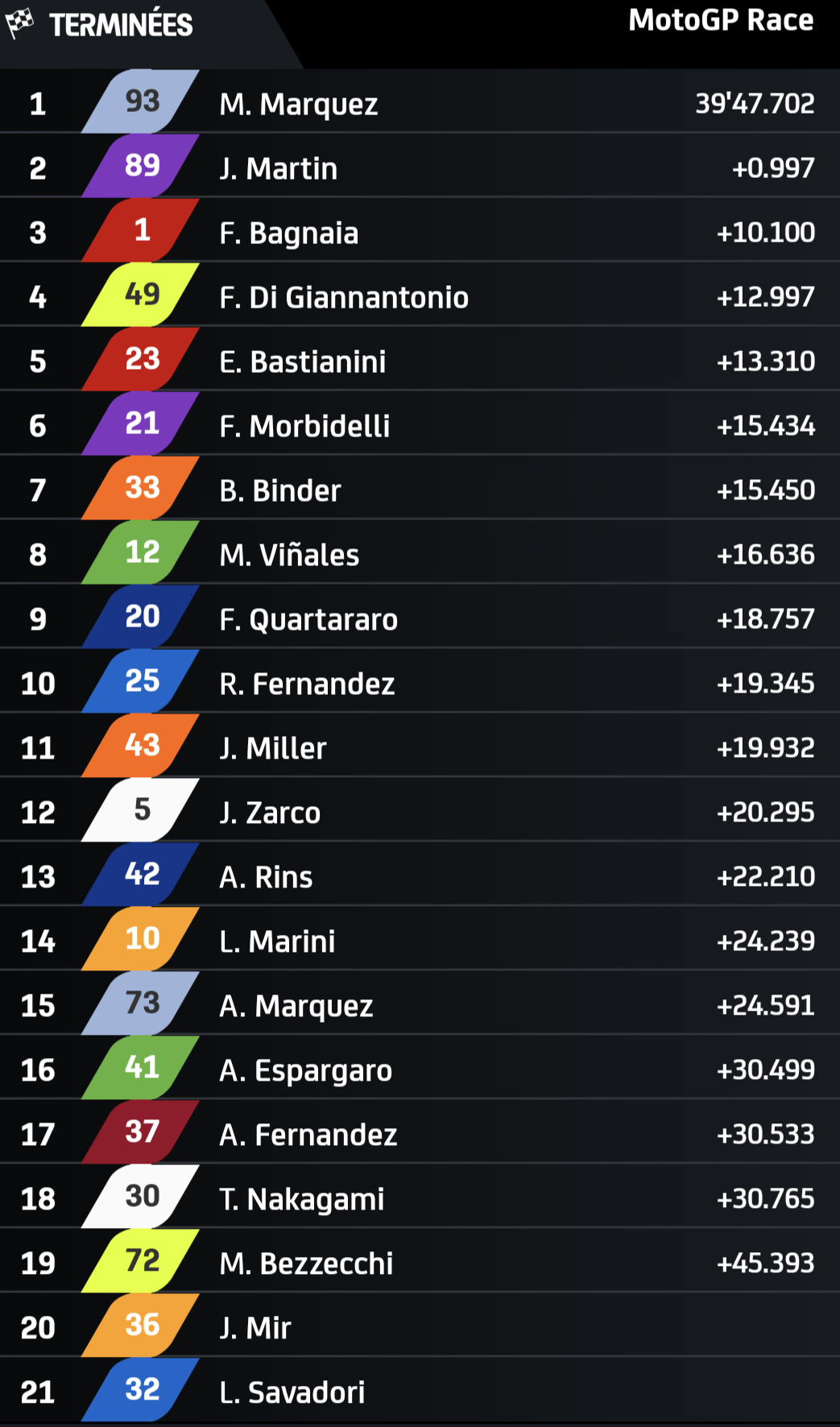
Task: Click green number 12 badge
Action: (141, 552)
